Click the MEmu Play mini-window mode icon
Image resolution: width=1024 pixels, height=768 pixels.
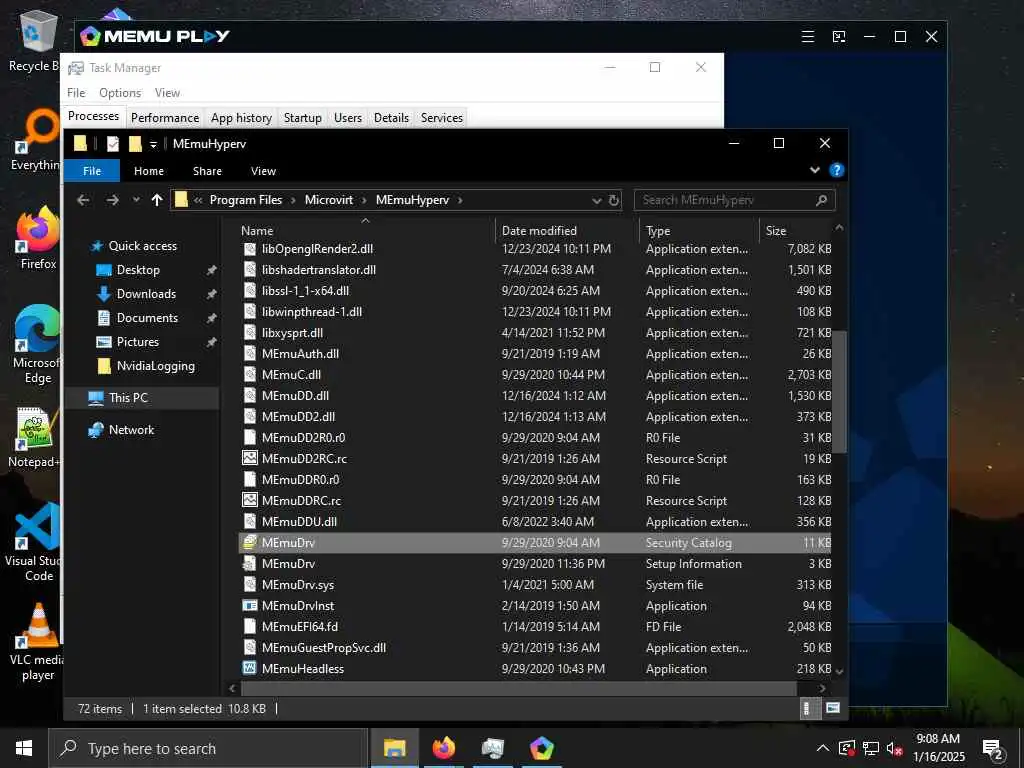(839, 37)
